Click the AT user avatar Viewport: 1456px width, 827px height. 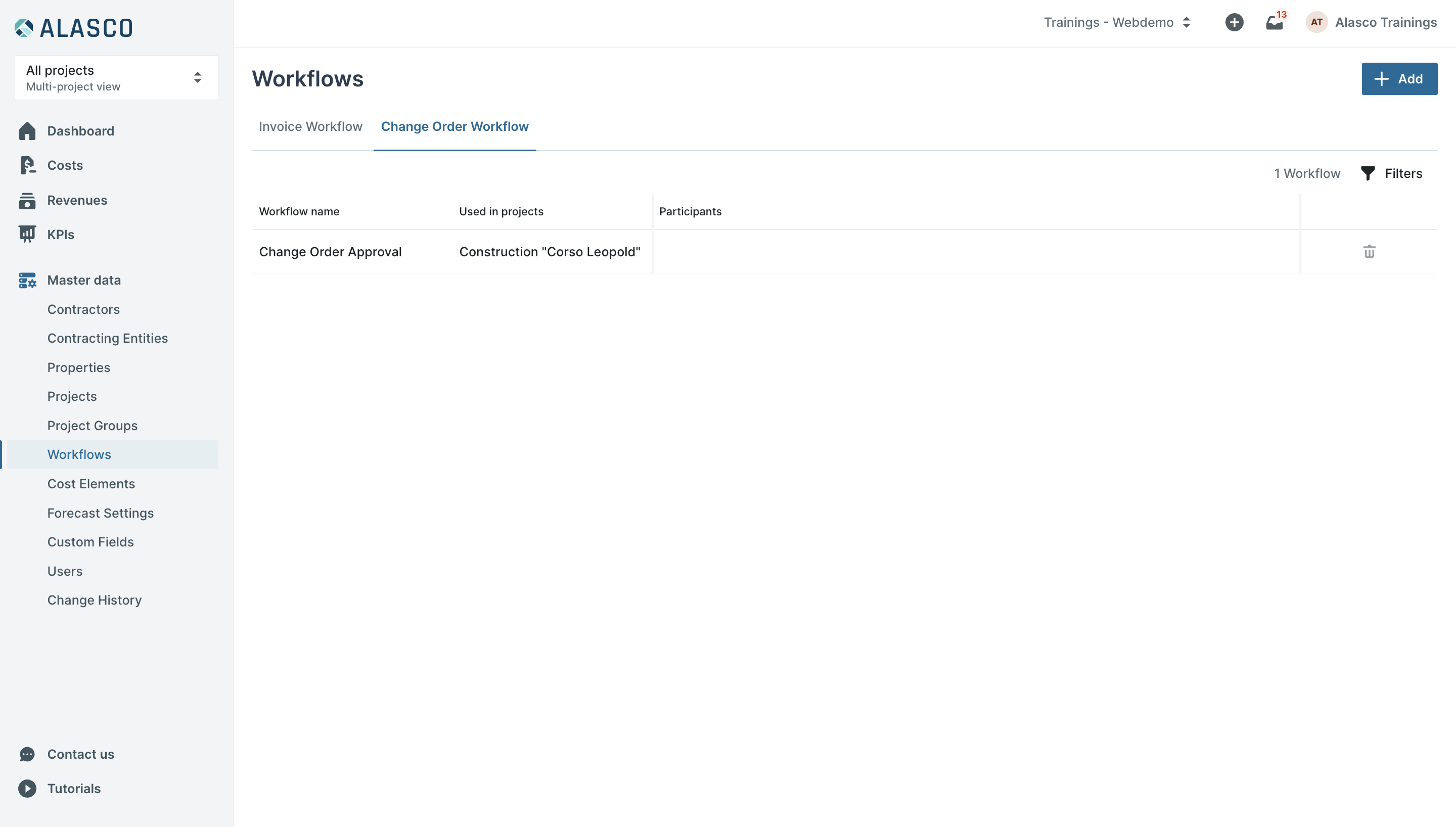click(1316, 22)
